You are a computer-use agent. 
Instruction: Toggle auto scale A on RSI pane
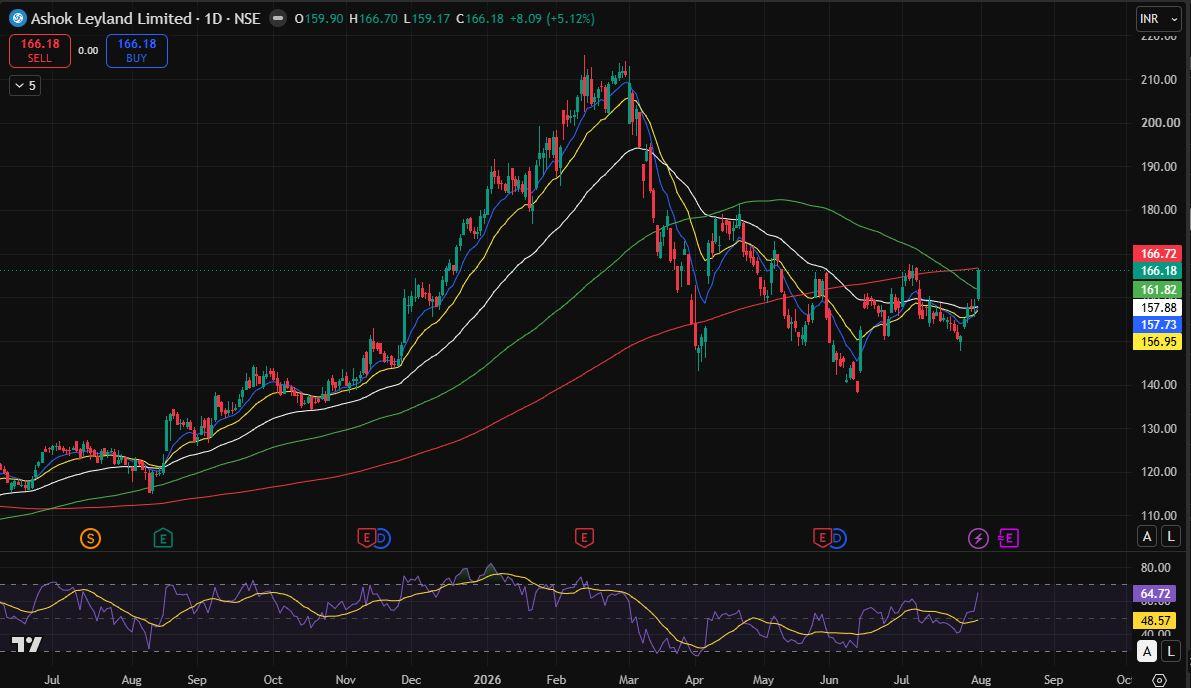click(x=1147, y=652)
